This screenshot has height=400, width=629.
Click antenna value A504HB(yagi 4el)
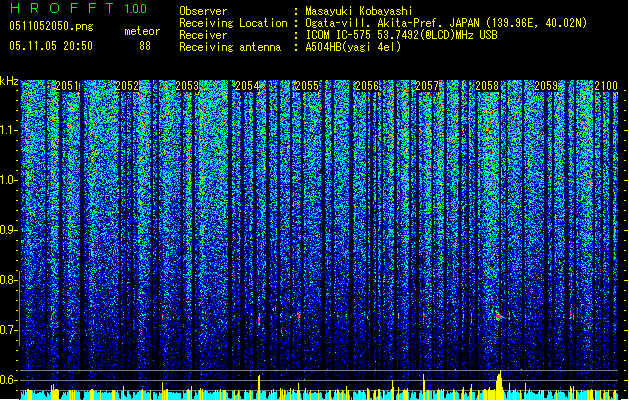[353, 47]
